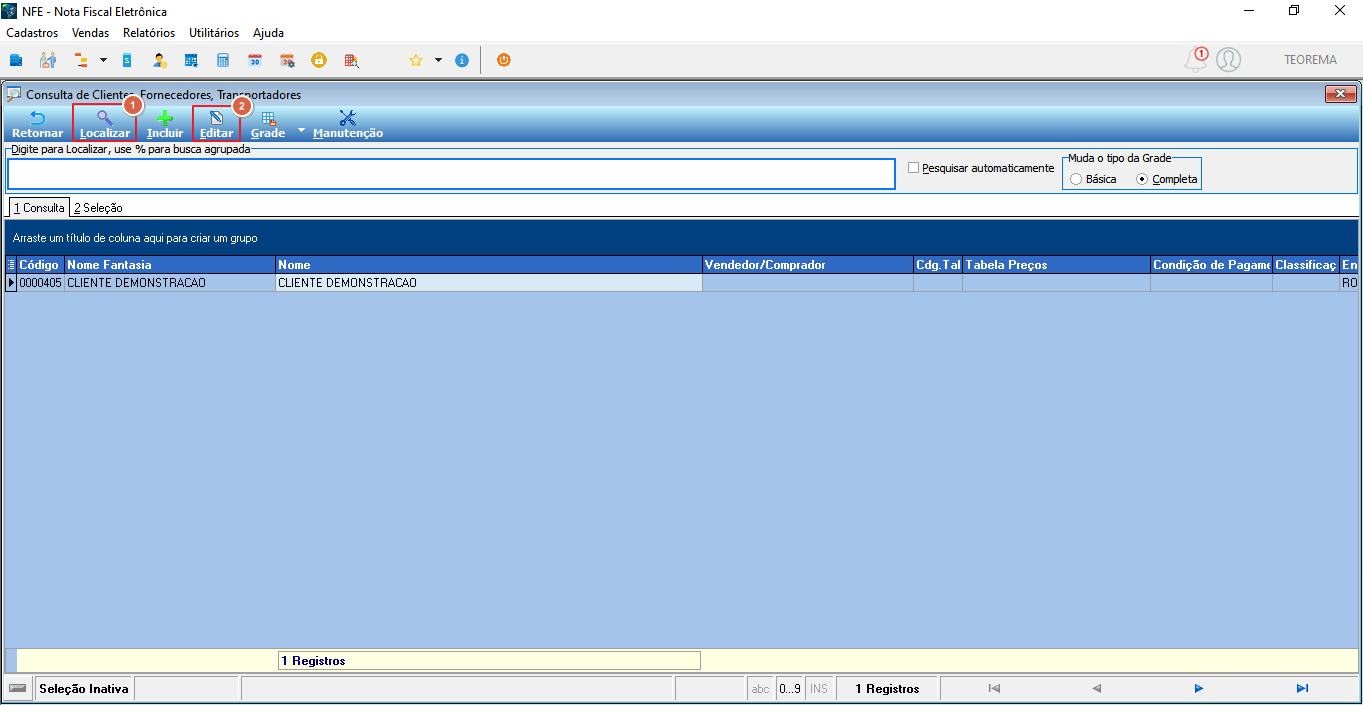Open the Cadastros menu
The width and height of the screenshot is (1363, 705).
coord(32,33)
